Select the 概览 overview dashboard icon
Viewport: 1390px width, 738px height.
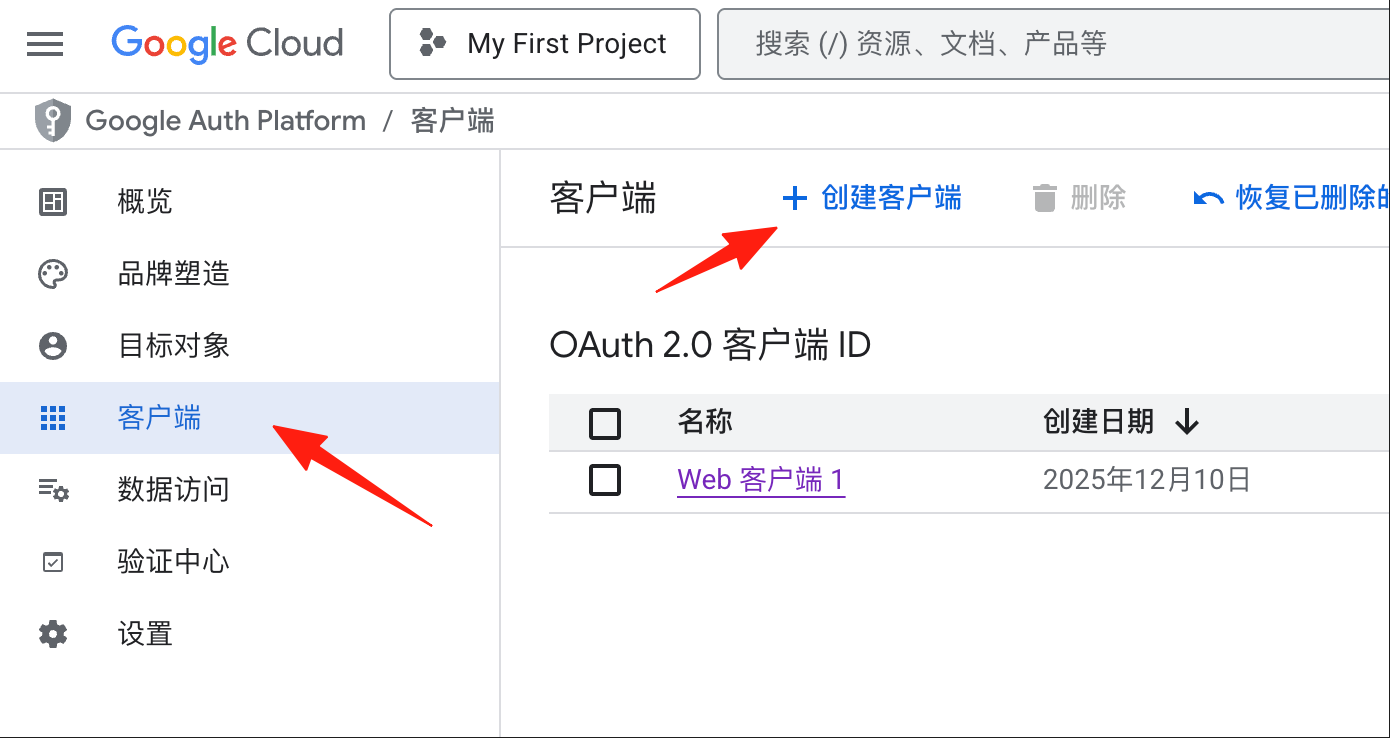(53, 202)
